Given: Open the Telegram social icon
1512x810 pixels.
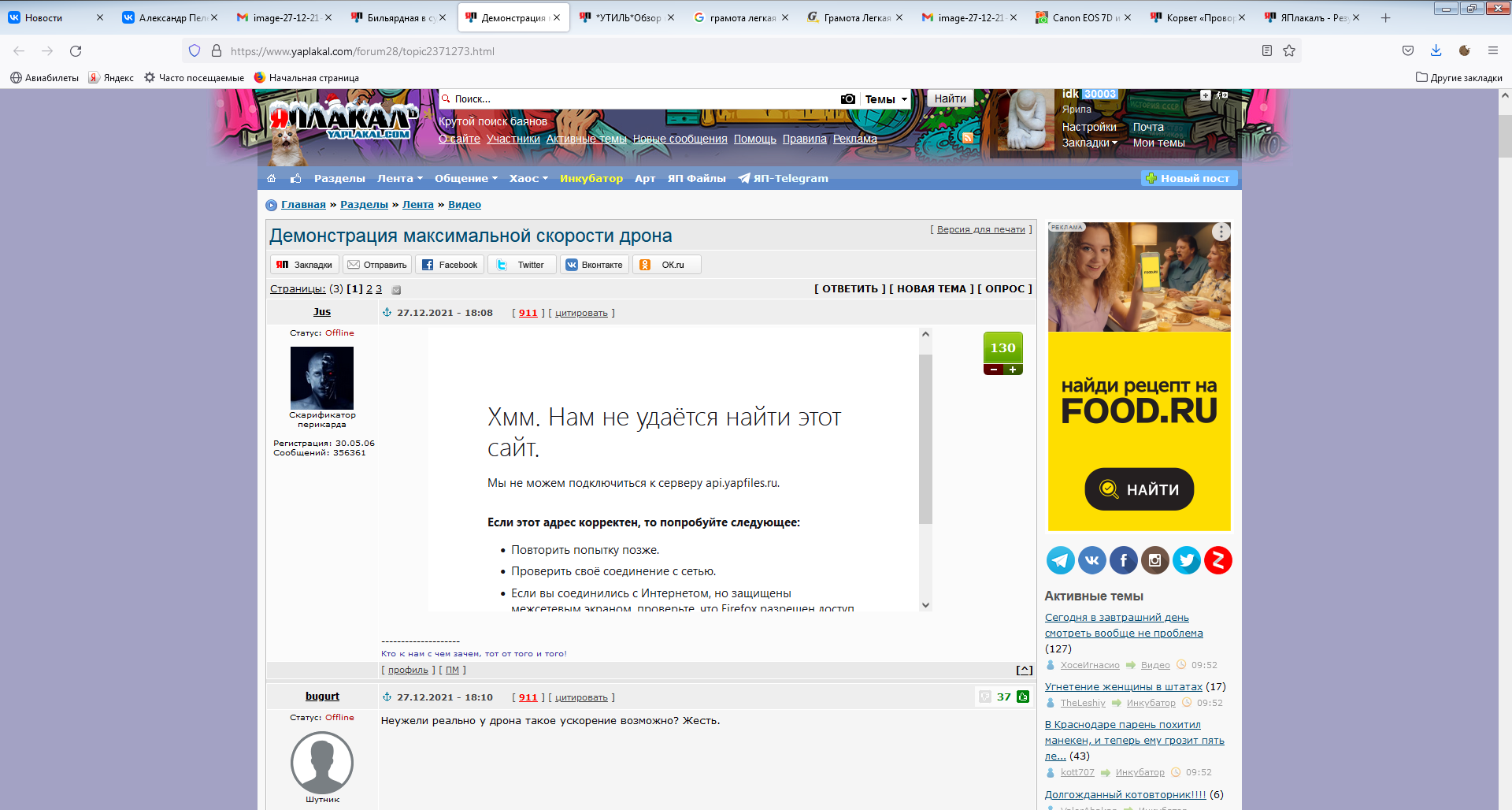Looking at the screenshot, I should [x=1061, y=560].
